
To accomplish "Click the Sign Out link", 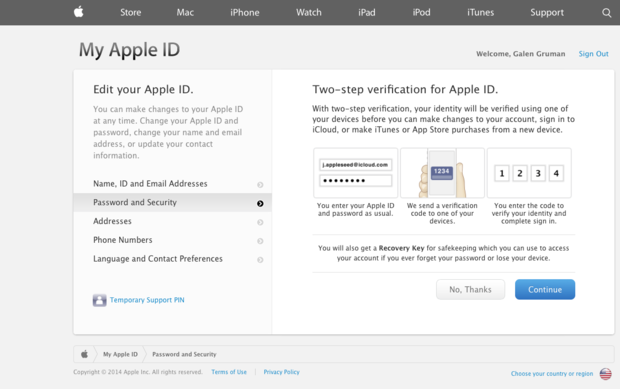I will [x=594, y=54].
